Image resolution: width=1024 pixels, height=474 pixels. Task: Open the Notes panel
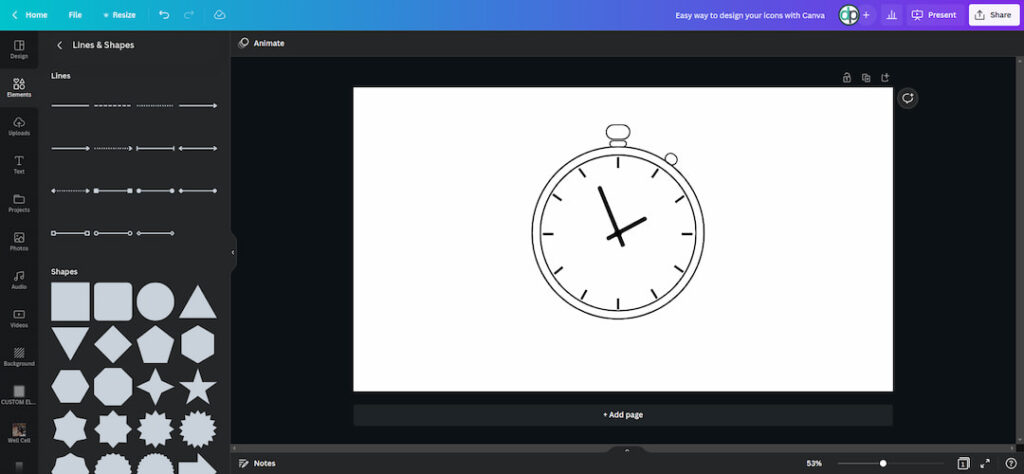click(x=257, y=464)
